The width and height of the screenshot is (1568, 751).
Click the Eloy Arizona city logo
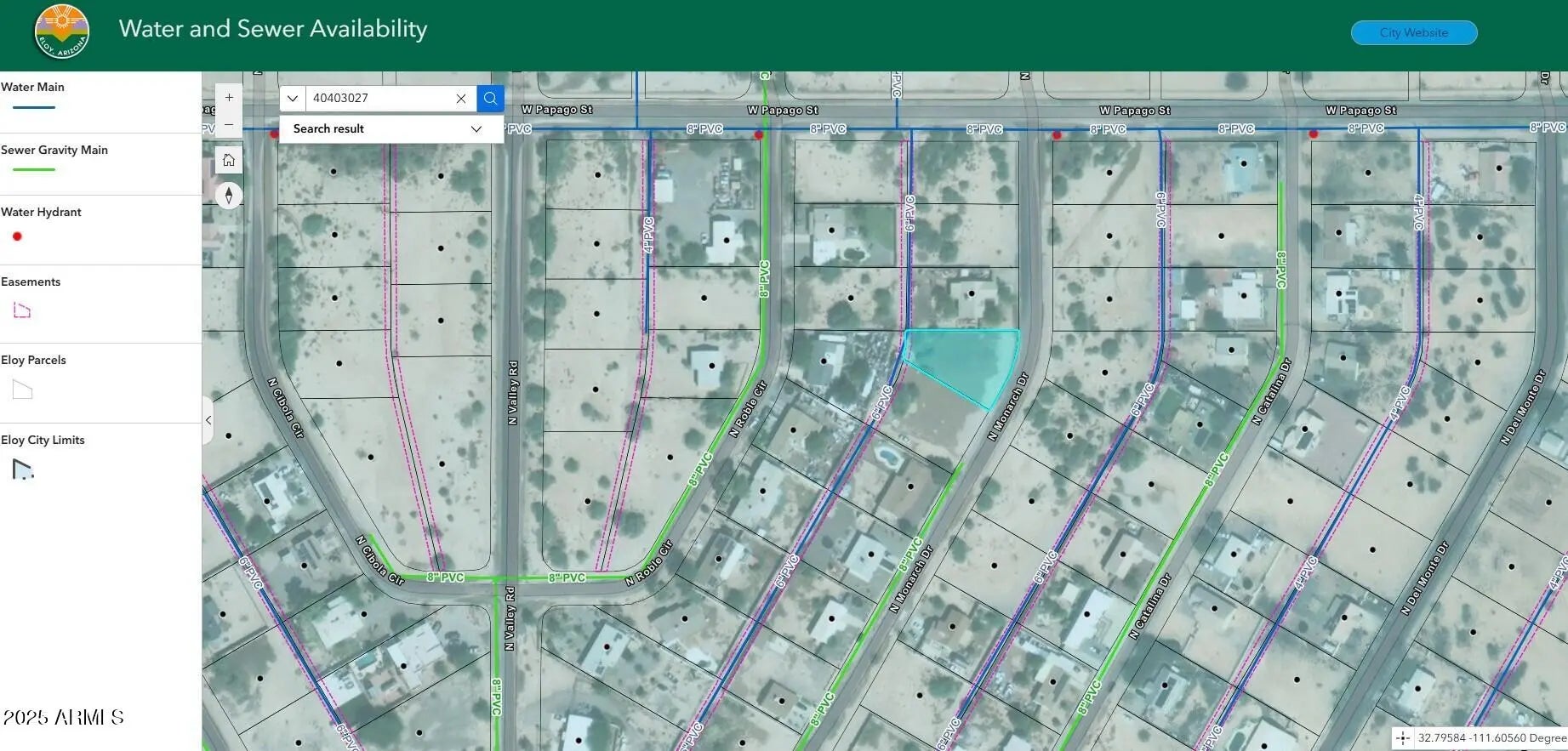61,31
